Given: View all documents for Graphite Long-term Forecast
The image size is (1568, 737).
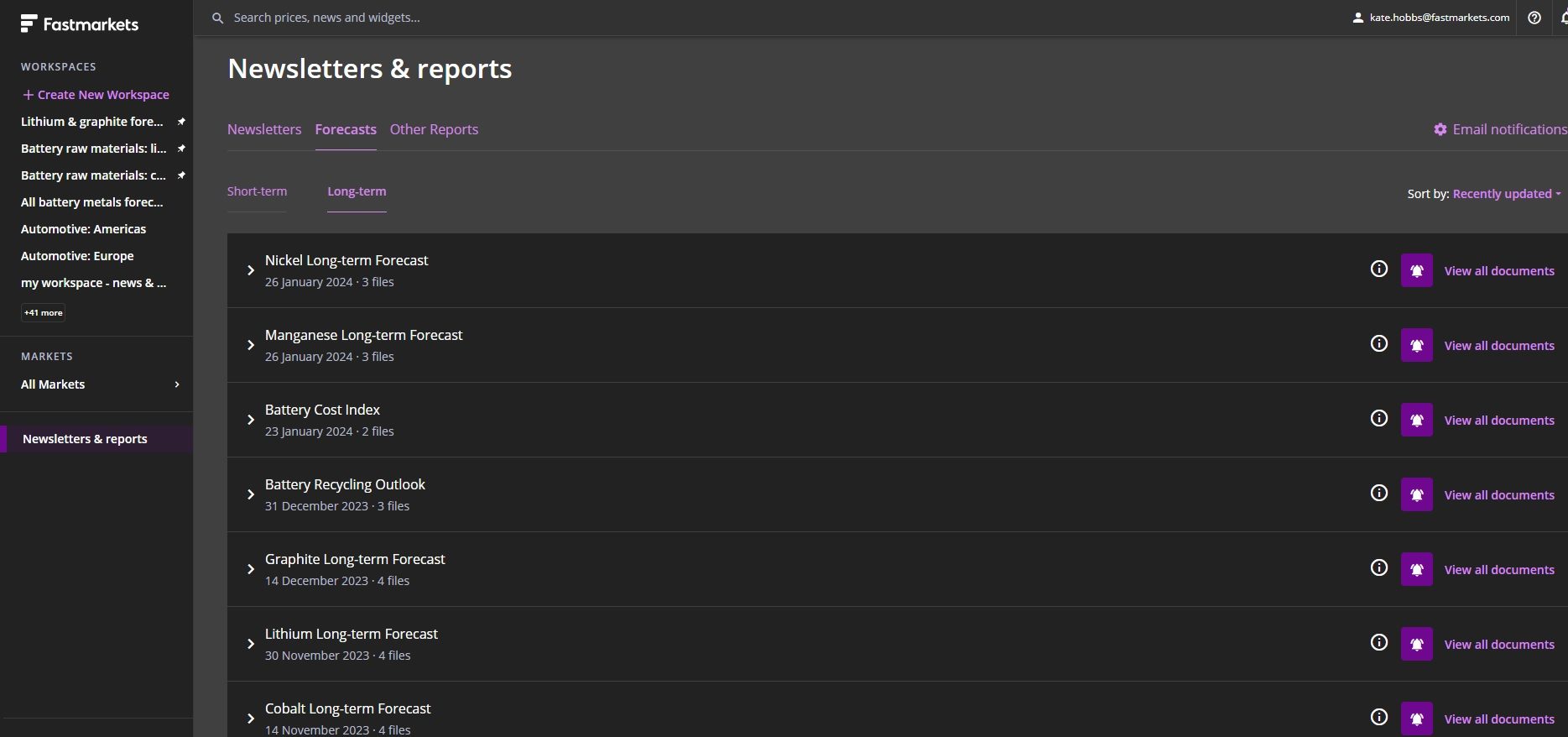Looking at the screenshot, I should (1499, 570).
